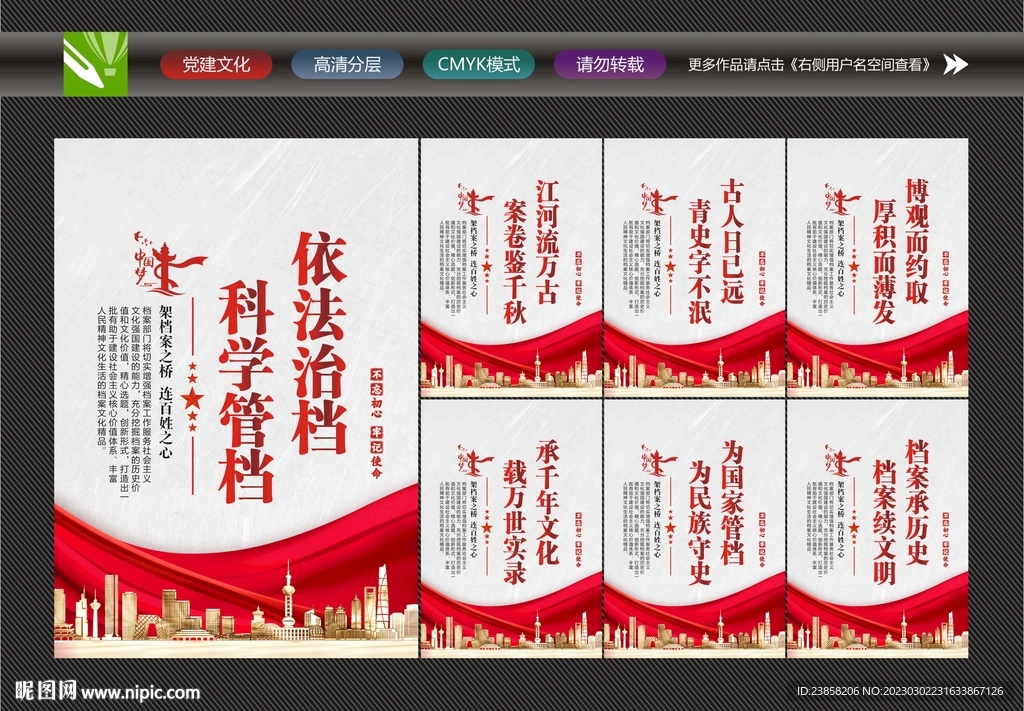
Task: Click the green hot-air balloon pen logo
Action: [95, 64]
